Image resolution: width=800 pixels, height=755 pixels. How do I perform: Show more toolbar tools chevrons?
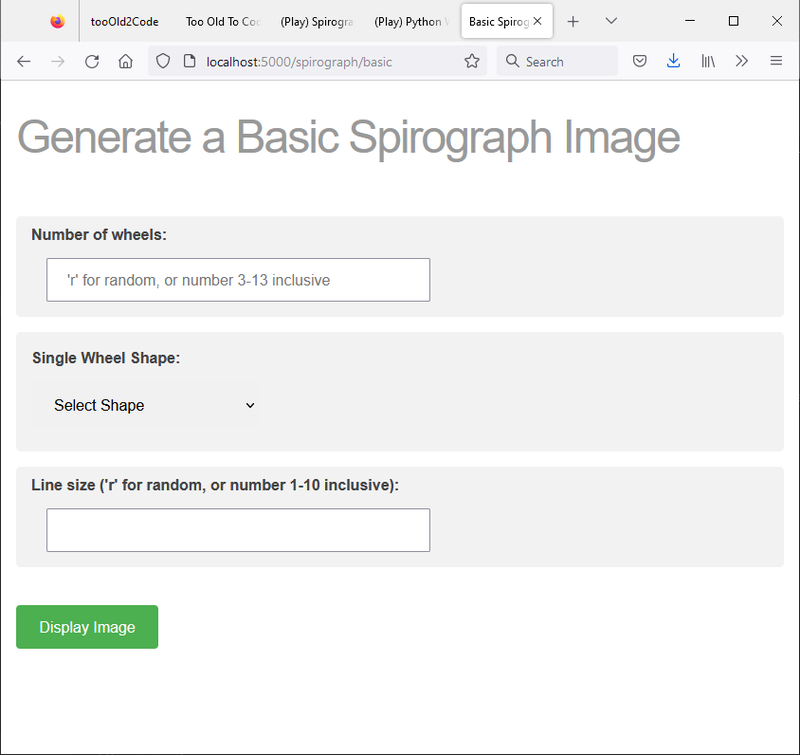742,61
